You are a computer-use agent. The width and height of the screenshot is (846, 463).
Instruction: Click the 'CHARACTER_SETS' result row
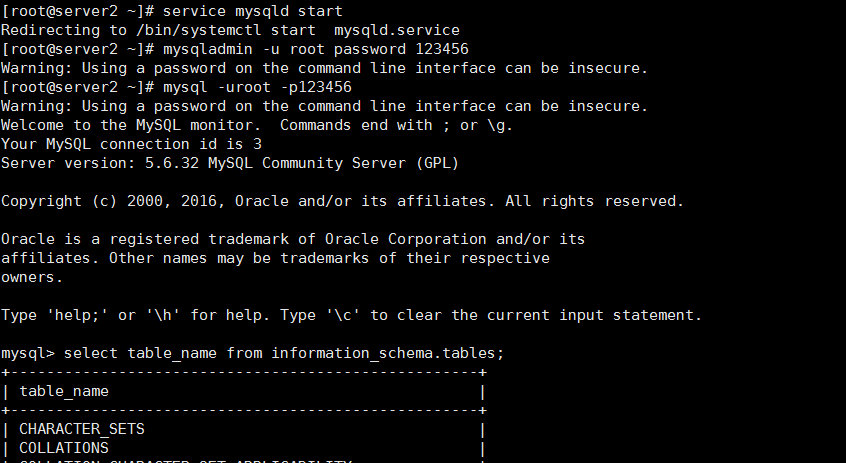click(x=82, y=429)
